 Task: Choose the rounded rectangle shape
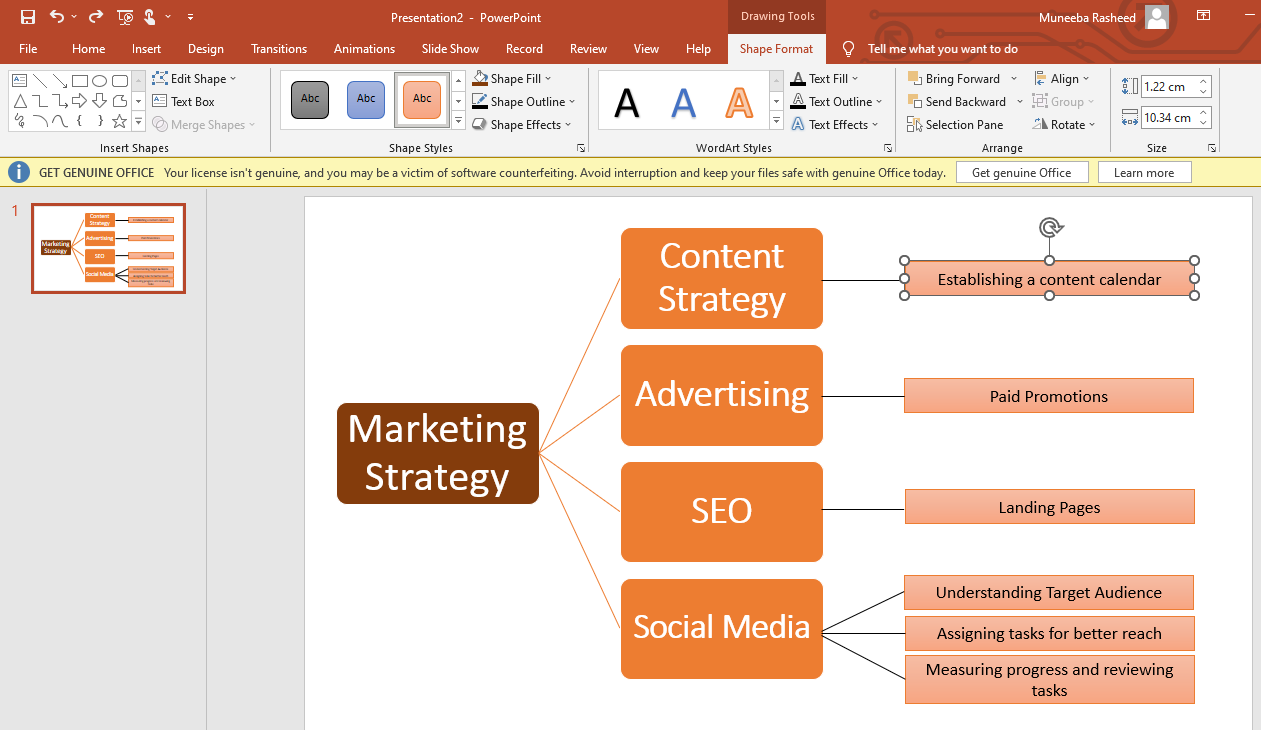120,81
